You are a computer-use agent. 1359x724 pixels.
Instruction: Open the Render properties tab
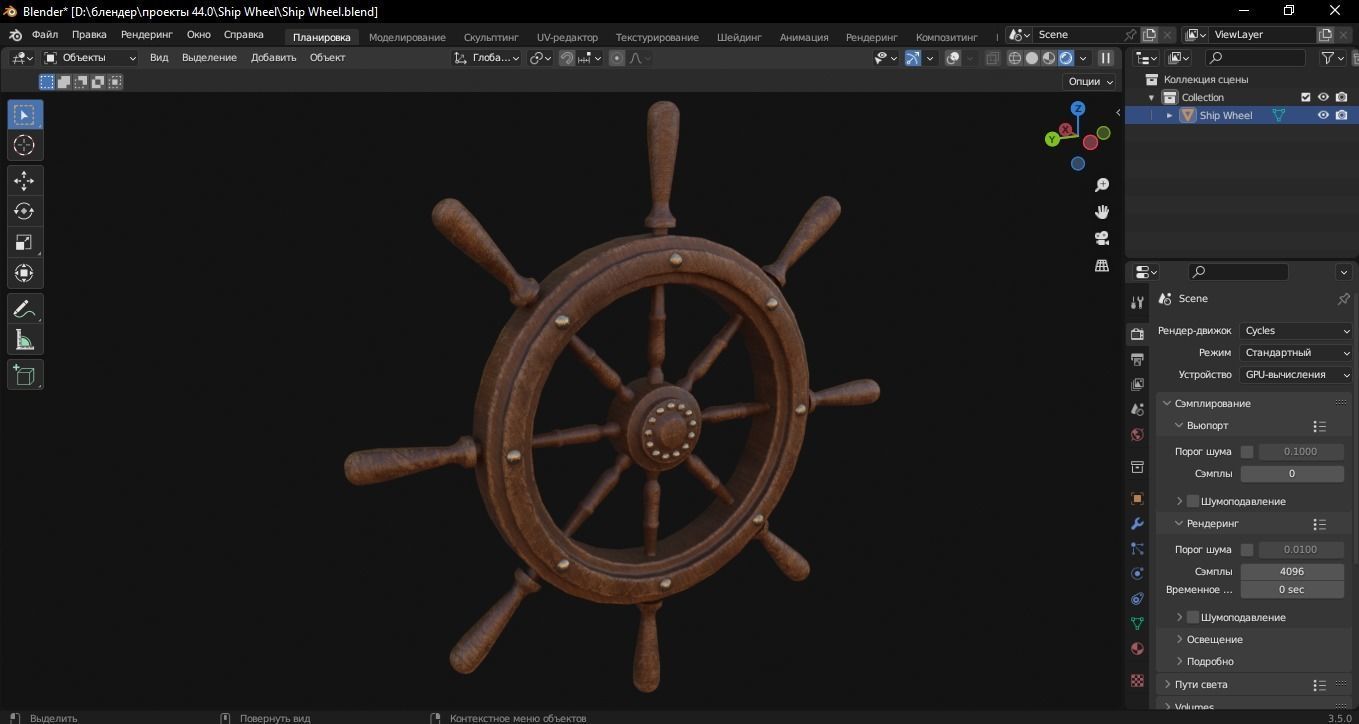coord(1137,334)
